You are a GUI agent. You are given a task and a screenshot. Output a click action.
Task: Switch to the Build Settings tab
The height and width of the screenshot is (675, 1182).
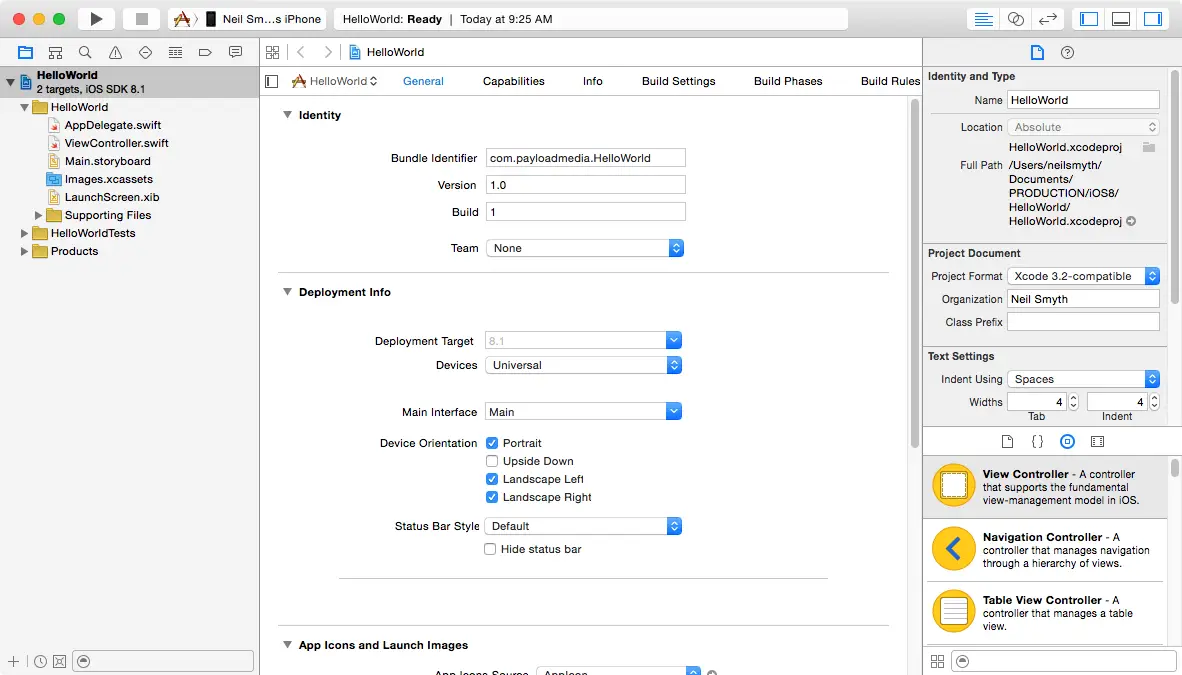[x=678, y=81]
